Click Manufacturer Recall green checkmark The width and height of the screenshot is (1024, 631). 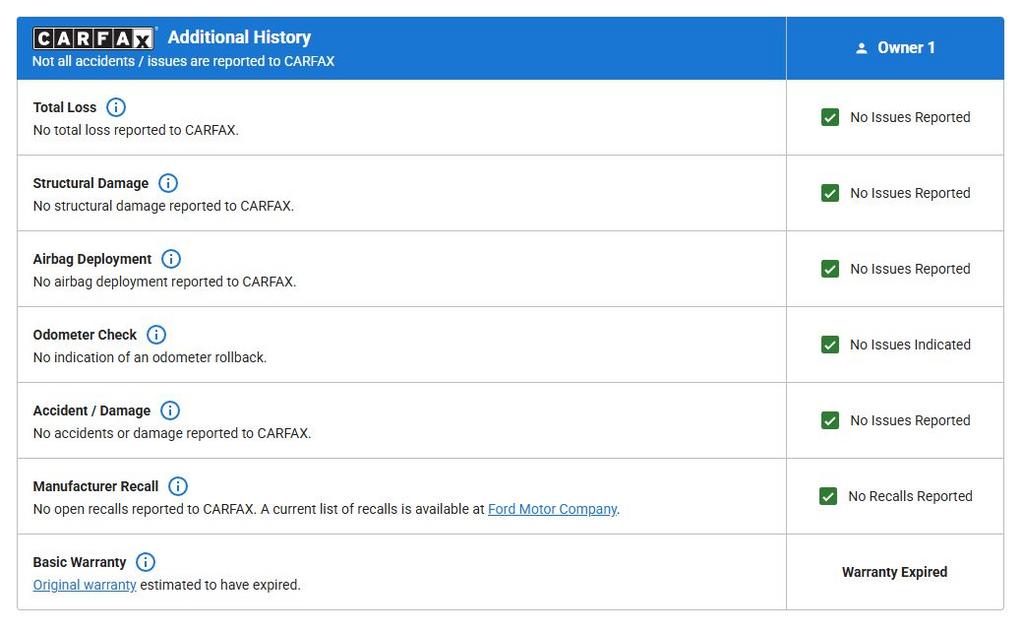click(828, 496)
